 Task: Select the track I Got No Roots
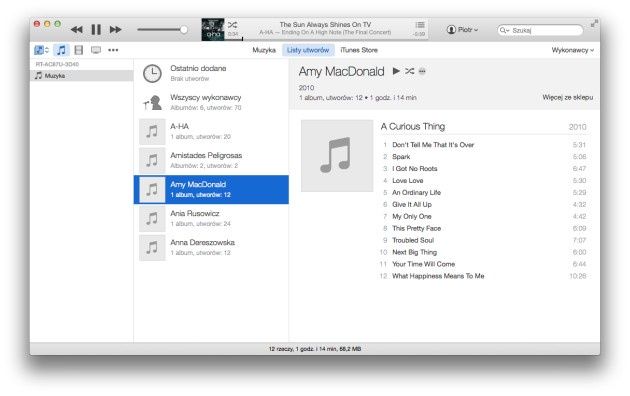(484, 169)
